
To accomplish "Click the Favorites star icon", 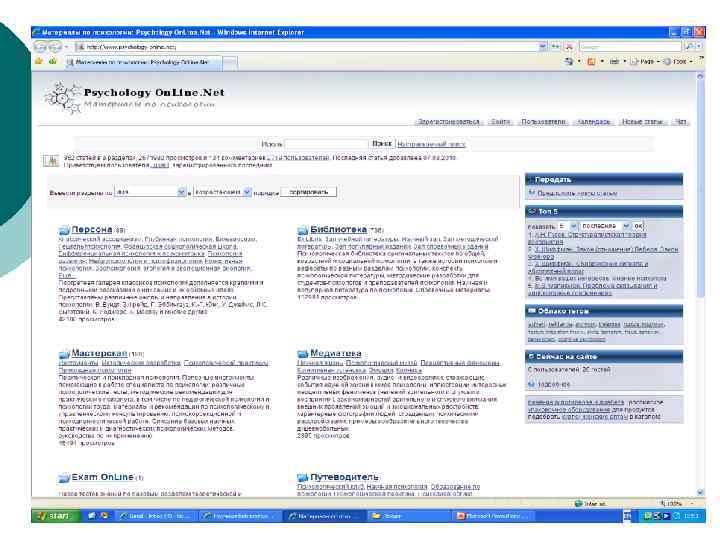I will click(39, 61).
